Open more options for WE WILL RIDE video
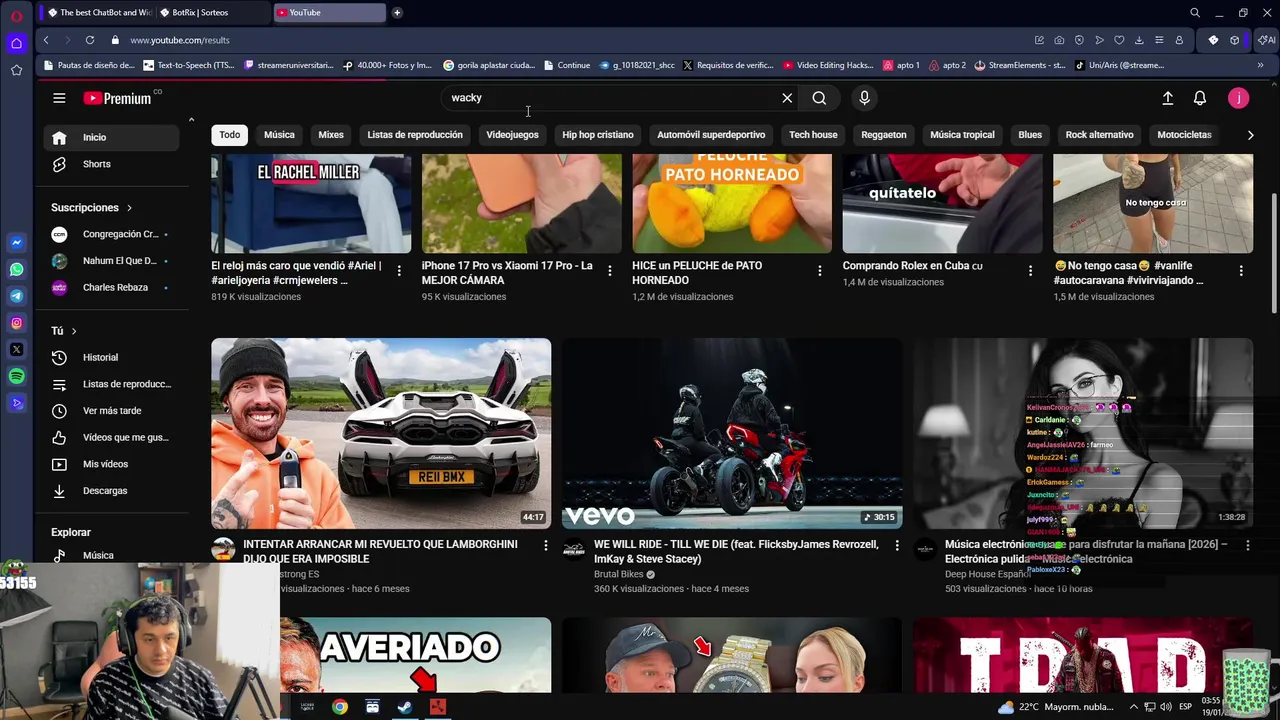Screen dimensions: 1280x720 pyautogui.click(x=897, y=545)
